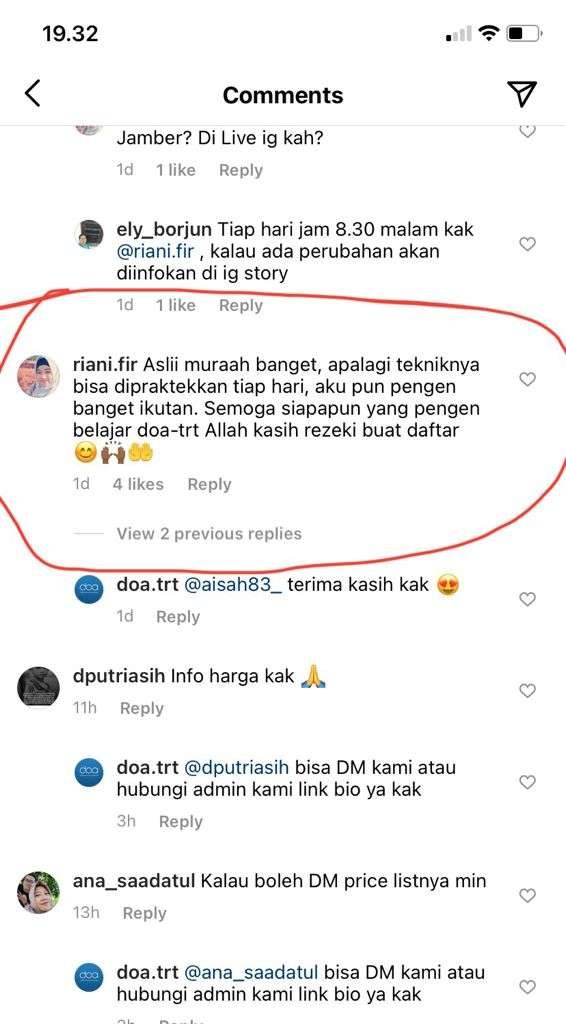Open direct messages via paper plane icon
The image size is (566, 1024).
[x=522, y=94]
